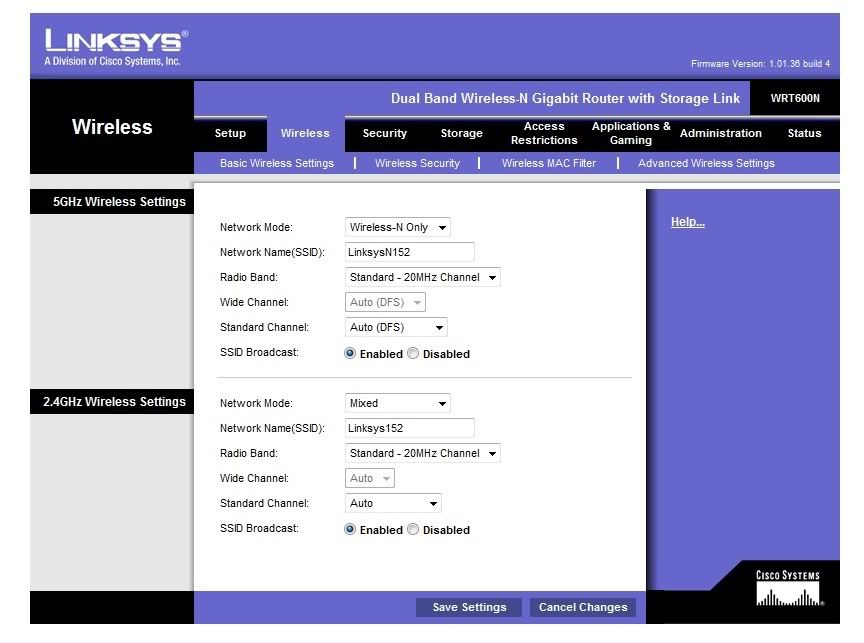This screenshot has height=643, width=864.
Task: Click the router title Dual Band Wireless-N text
Action: tap(565, 99)
